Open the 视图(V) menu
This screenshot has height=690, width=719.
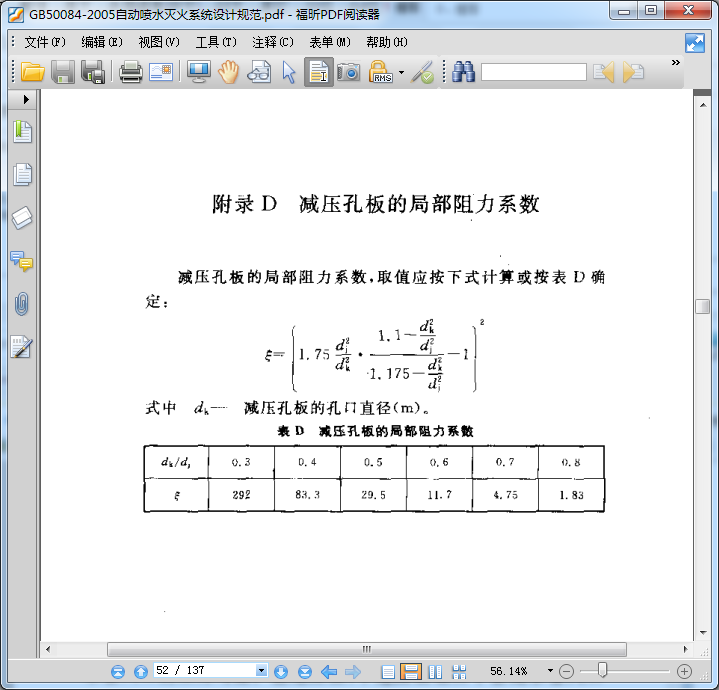159,42
